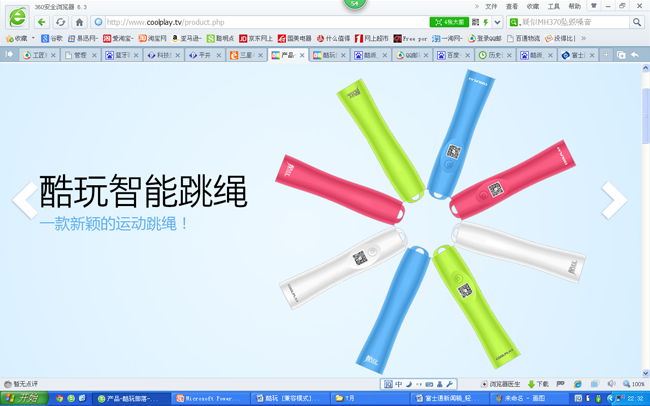650x406 pixels.
Task: Switch to the 酷玩 [兼容模式] taskbar window
Action: (290, 399)
